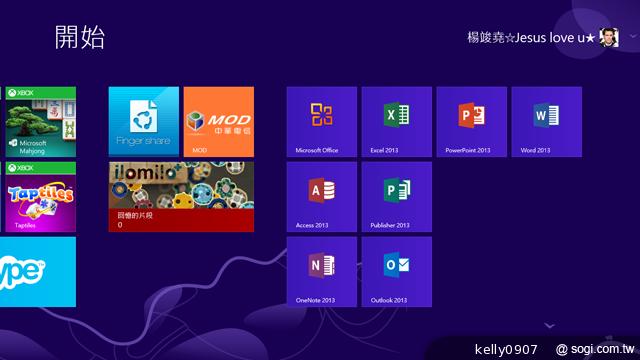Viewport: 640px width, 360px height.
Task: Open Access 2013 tile
Action: coord(322,197)
